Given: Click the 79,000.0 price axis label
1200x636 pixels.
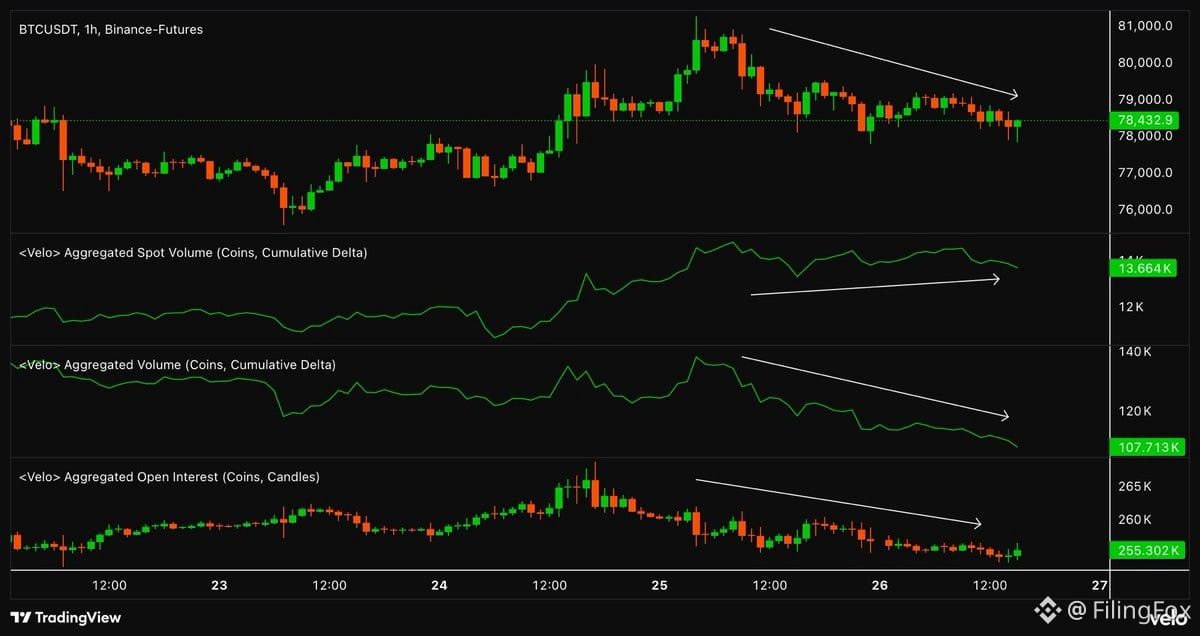Looking at the screenshot, I should click(1146, 99).
